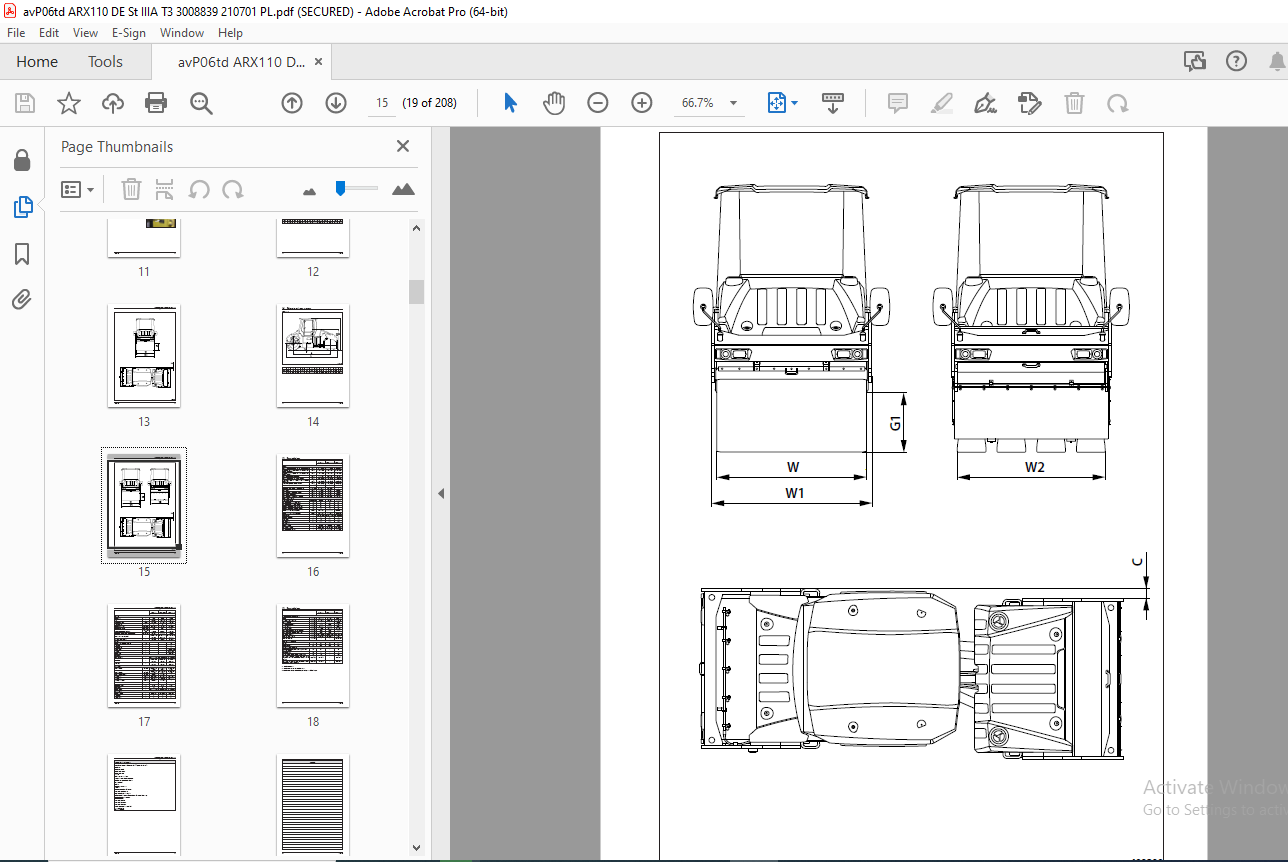The image size is (1288, 862).
Task: Enable scrolling mode in the toolbar
Action: click(833, 103)
